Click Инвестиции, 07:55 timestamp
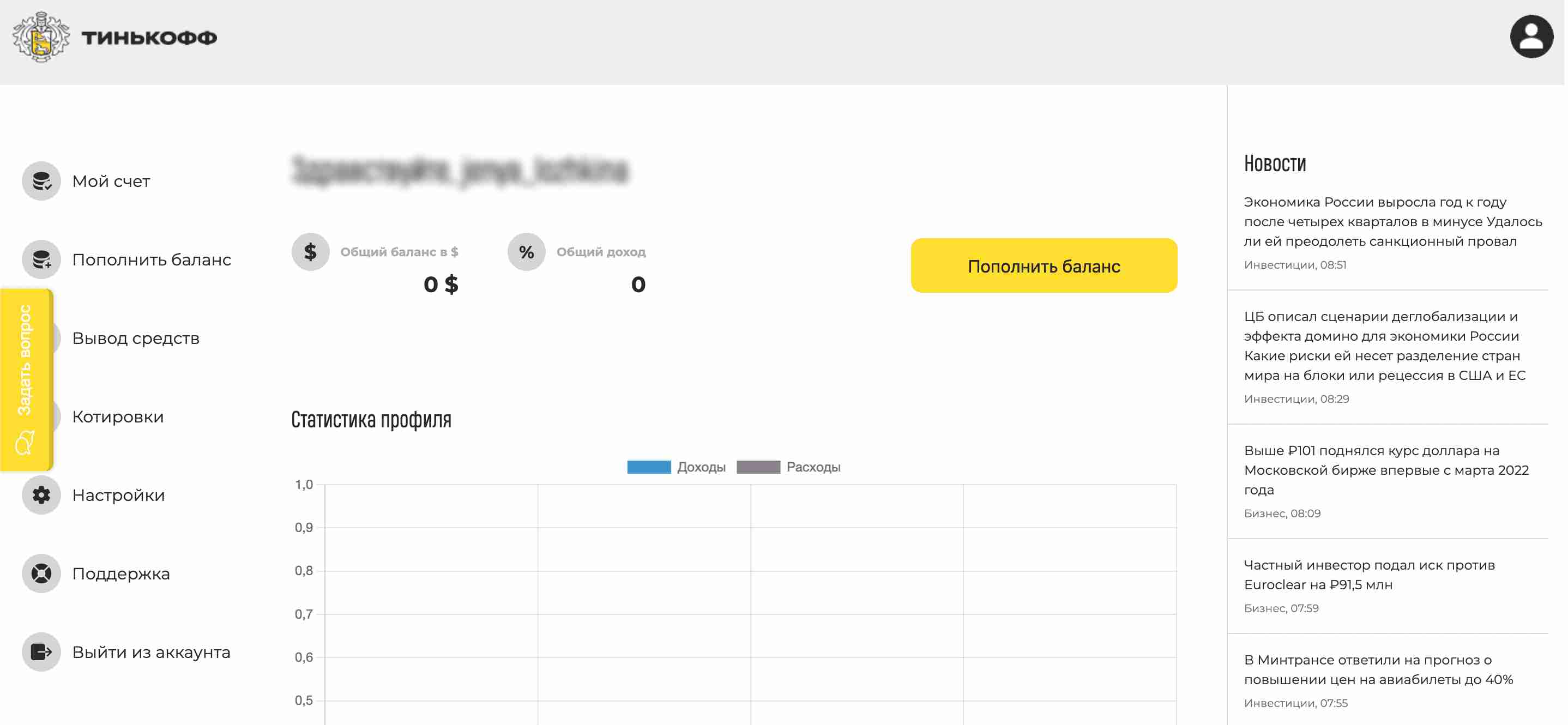The height and width of the screenshot is (725, 1568). (x=1296, y=703)
